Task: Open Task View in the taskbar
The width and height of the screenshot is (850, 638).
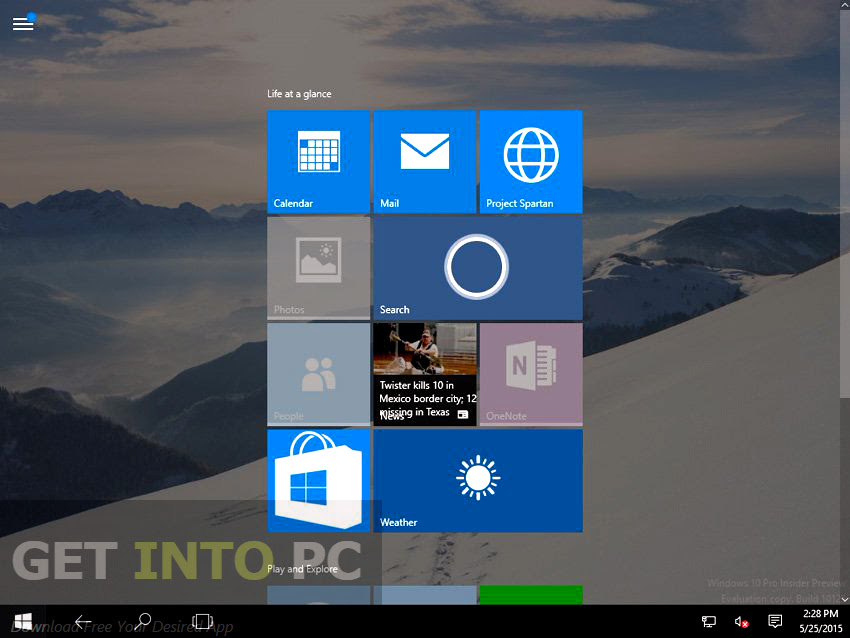Action: 202,621
